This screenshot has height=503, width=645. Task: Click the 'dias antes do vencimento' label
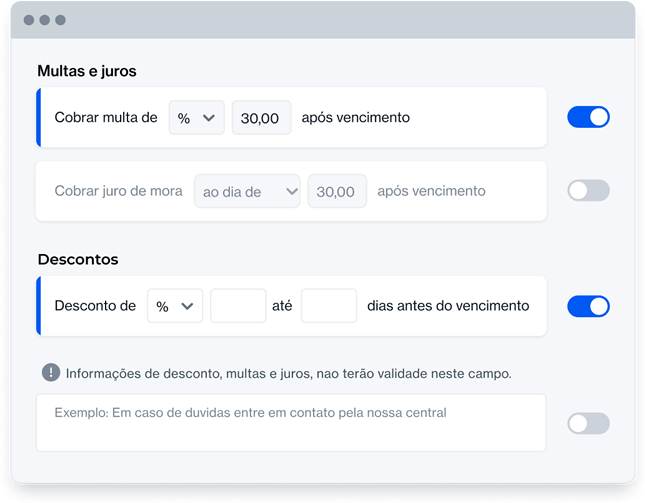[448, 306]
